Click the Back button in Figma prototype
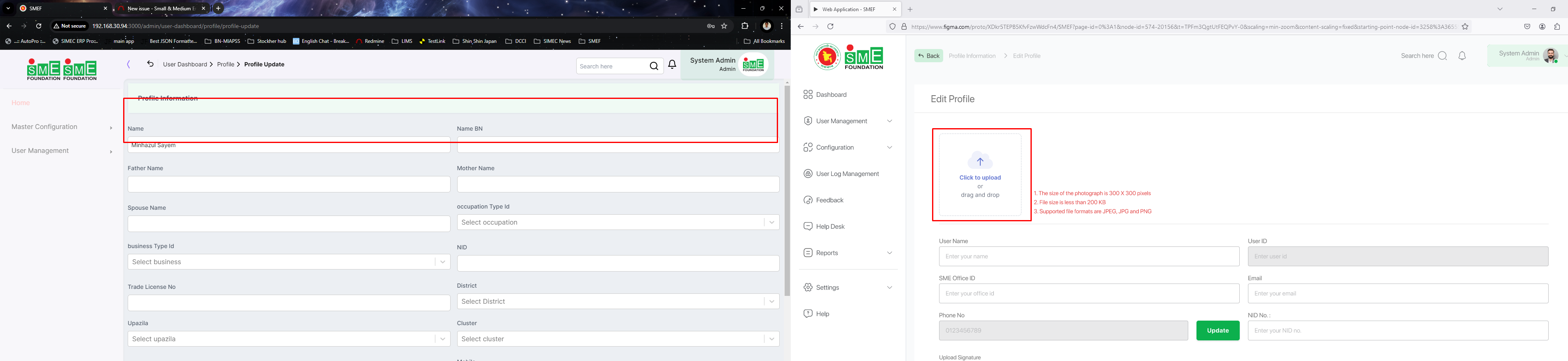The image size is (1568, 361). coord(928,56)
